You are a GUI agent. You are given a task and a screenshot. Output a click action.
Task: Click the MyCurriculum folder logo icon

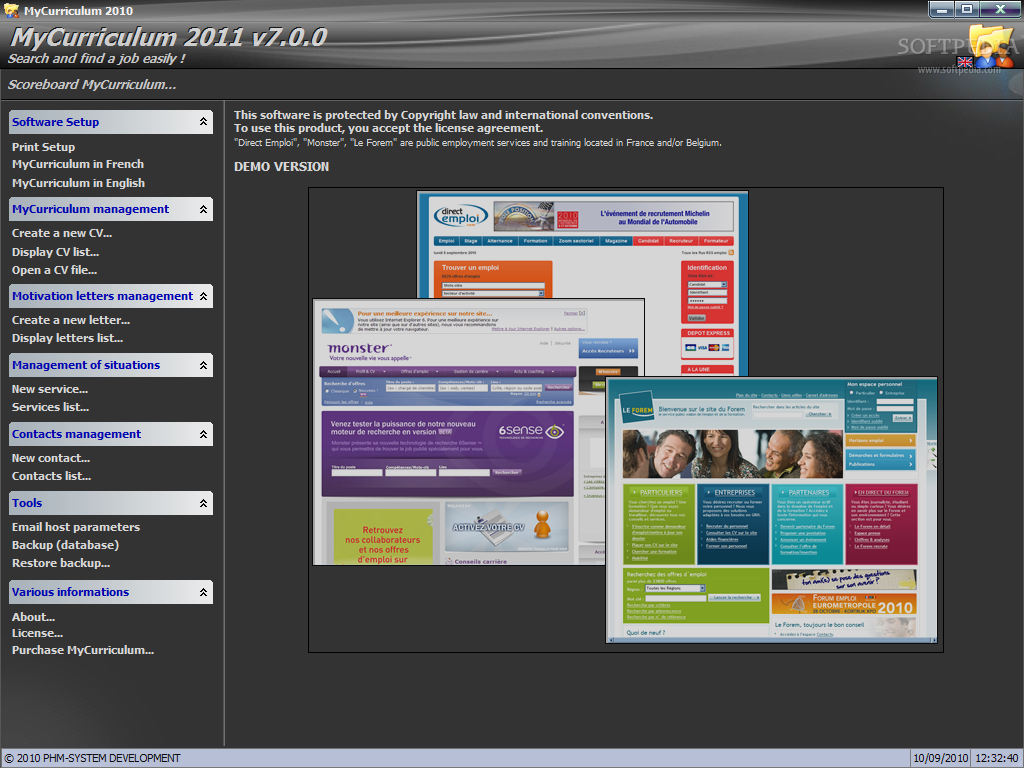(991, 46)
